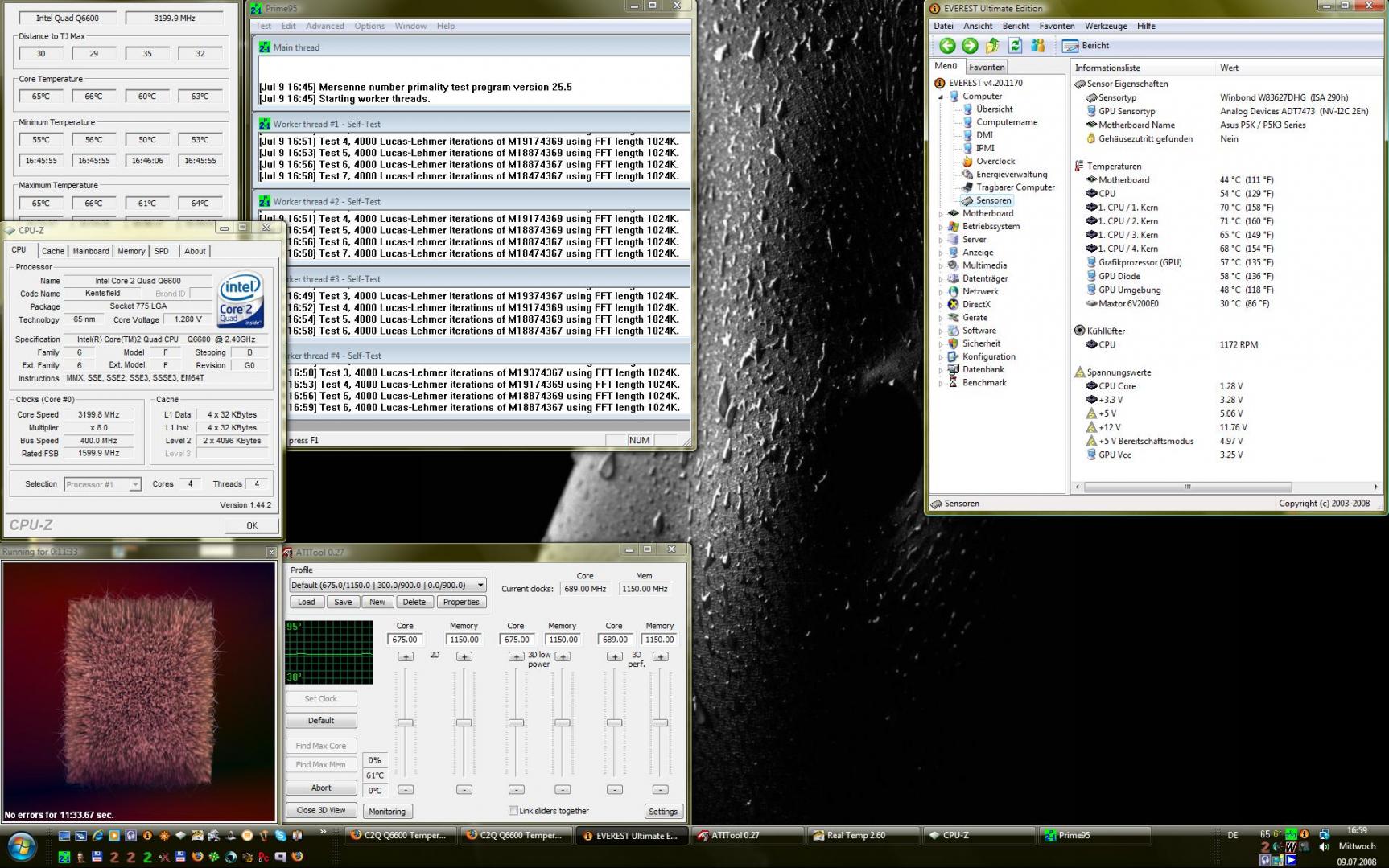Image resolution: width=1389 pixels, height=868 pixels.
Task: Click the up-level arrow icon in EVEREST
Action: [992, 46]
